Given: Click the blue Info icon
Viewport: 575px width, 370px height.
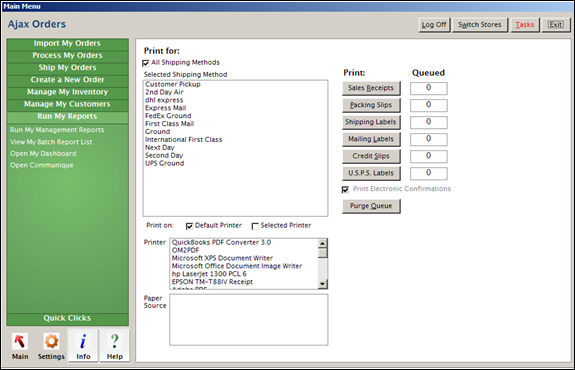Looking at the screenshot, I should tap(83, 341).
